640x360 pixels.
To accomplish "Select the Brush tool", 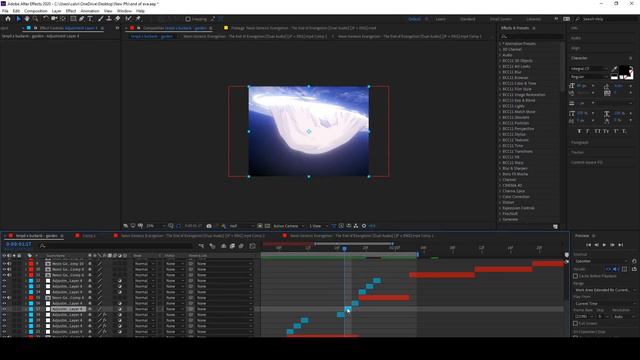I will coord(100,19).
